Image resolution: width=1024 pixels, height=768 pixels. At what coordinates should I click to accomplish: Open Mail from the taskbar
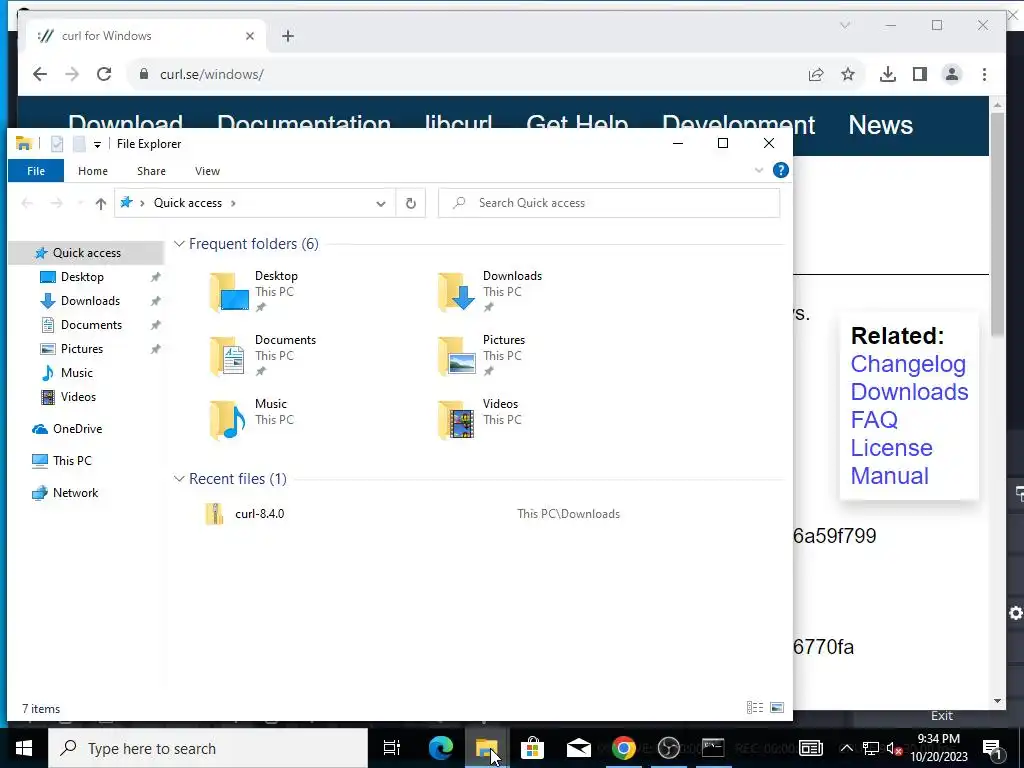click(579, 748)
